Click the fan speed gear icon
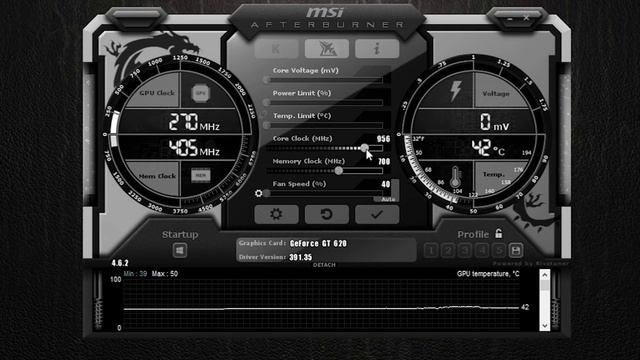This screenshot has width=640, height=360. coord(258,193)
